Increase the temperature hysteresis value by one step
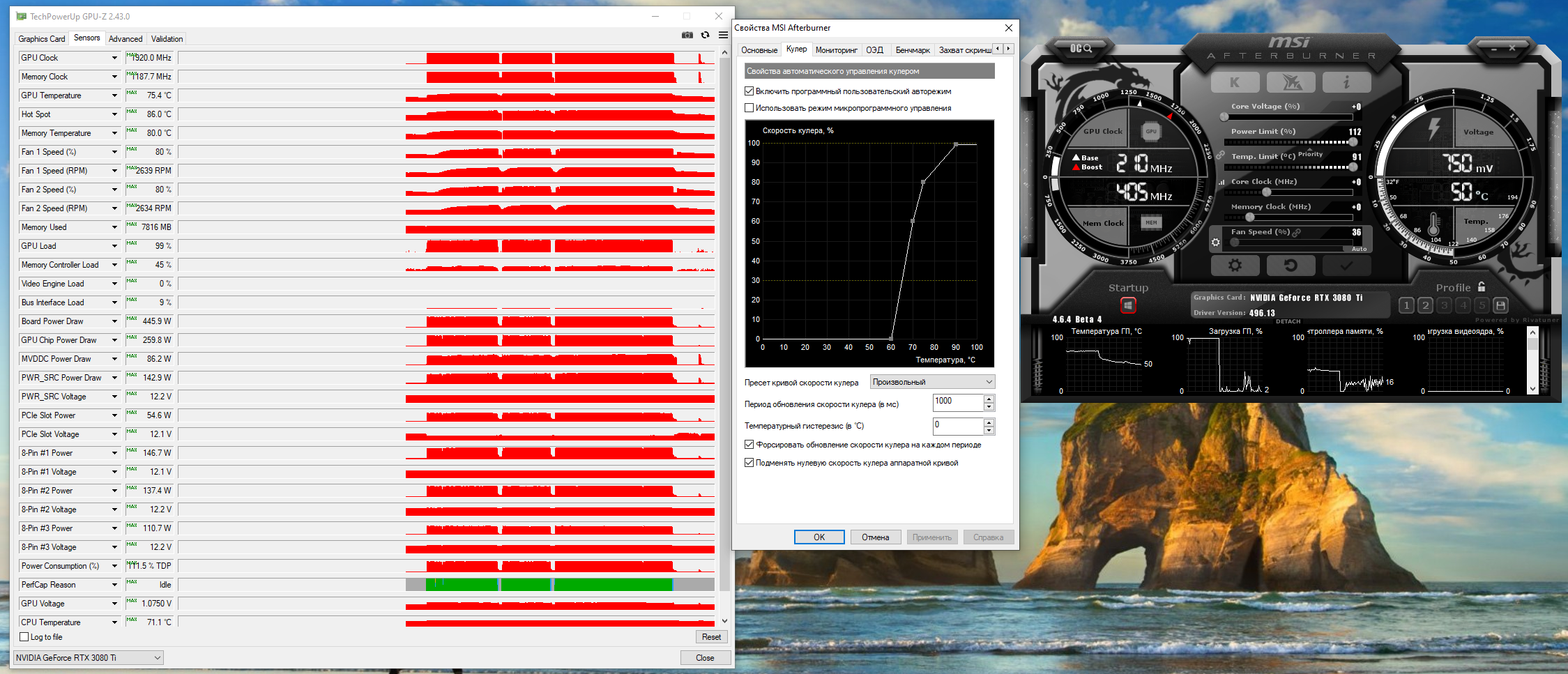Image resolution: width=1568 pixels, height=674 pixels. pyautogui.click(x=989, y=422)
